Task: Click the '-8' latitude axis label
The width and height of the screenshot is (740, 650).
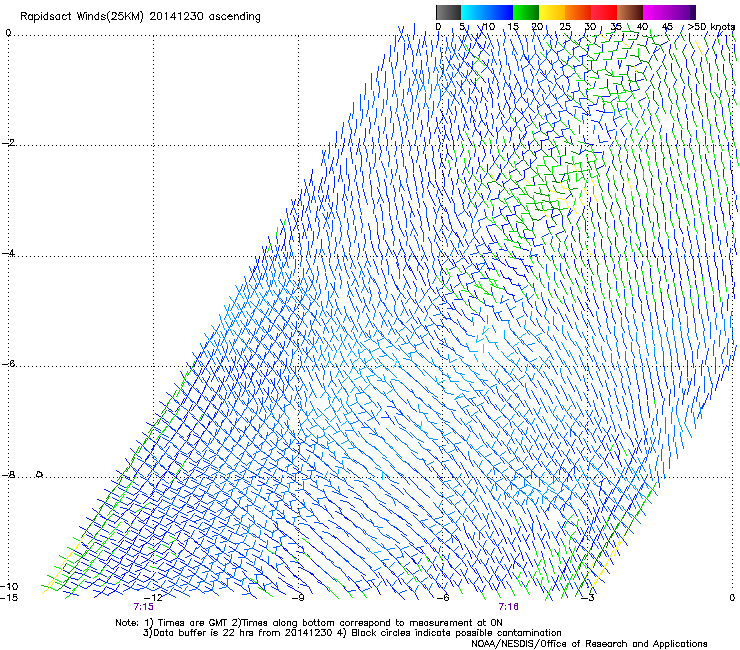Action: 8,474
